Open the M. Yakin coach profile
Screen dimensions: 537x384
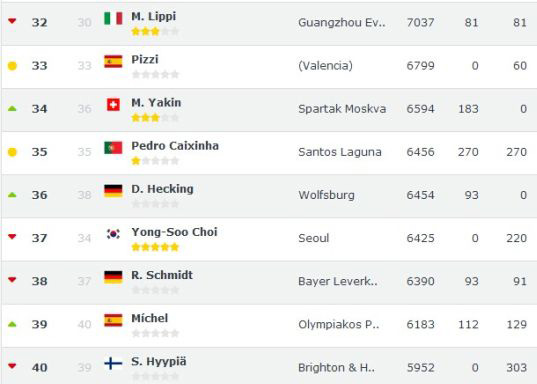point(156,102)
